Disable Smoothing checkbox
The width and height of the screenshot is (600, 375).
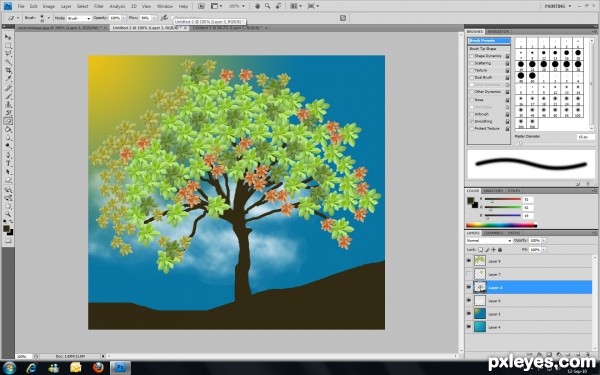[471, 121]
